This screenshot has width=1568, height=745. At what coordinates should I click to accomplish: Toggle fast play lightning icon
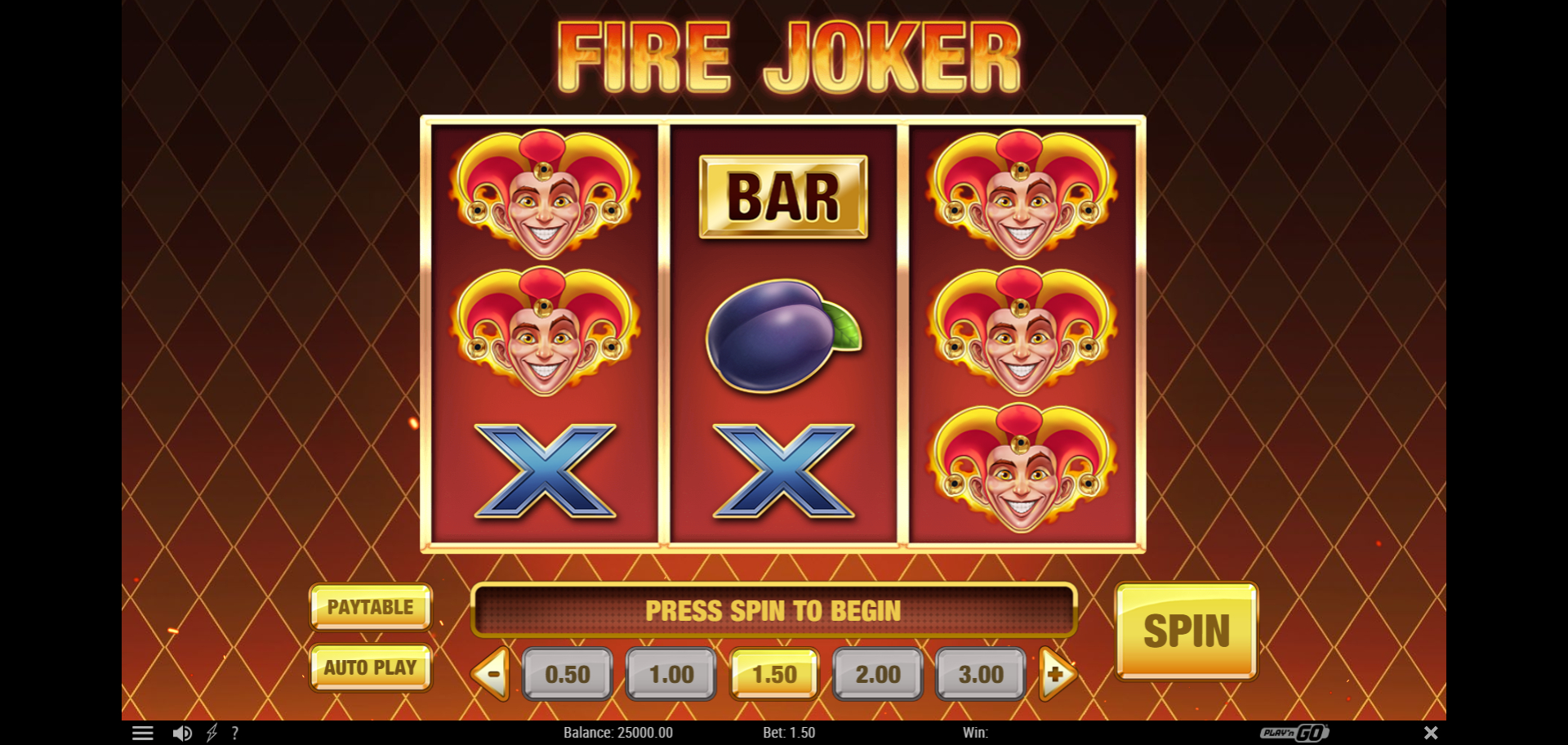click(212, 733)
